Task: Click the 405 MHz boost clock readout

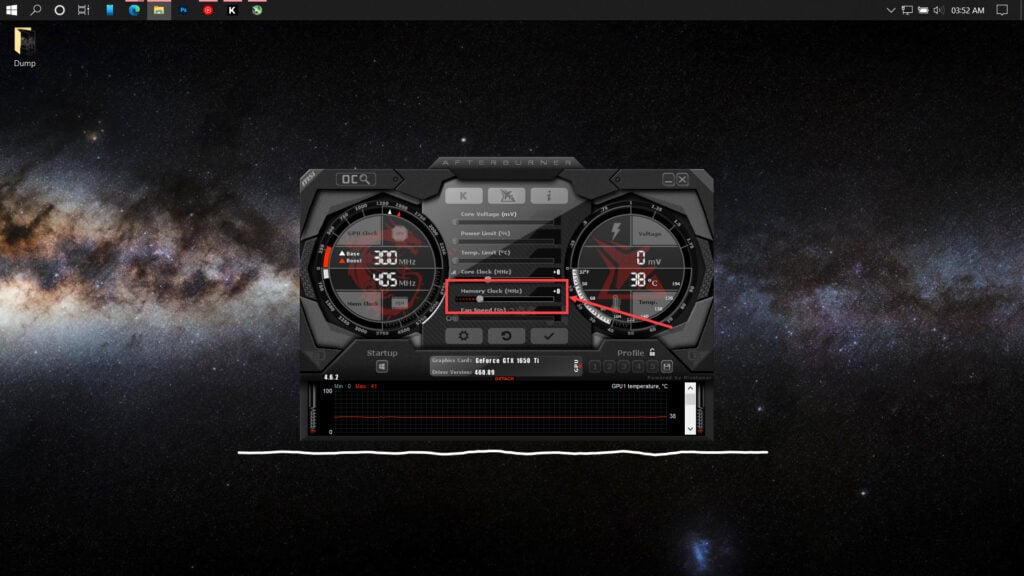Action: click(x=394, y=280)
